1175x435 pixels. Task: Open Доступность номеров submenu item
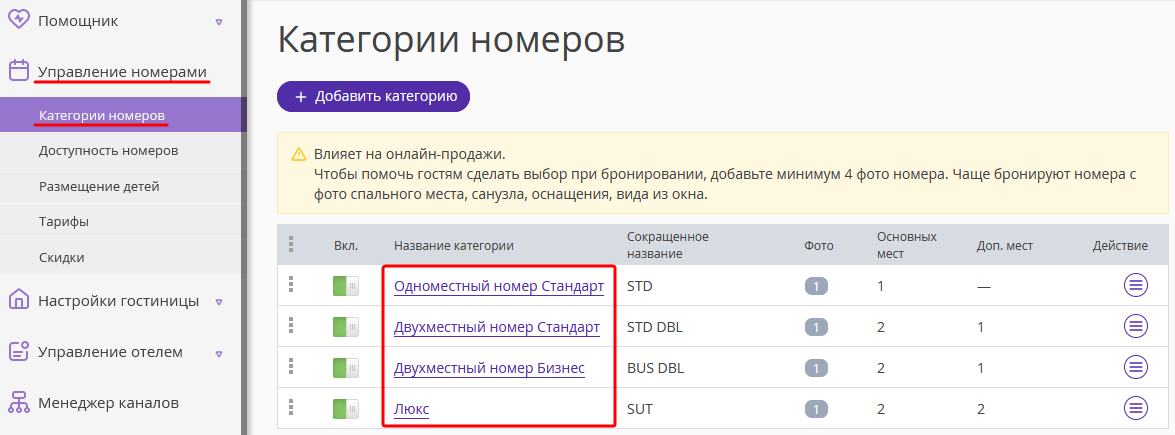click(123, 151)
